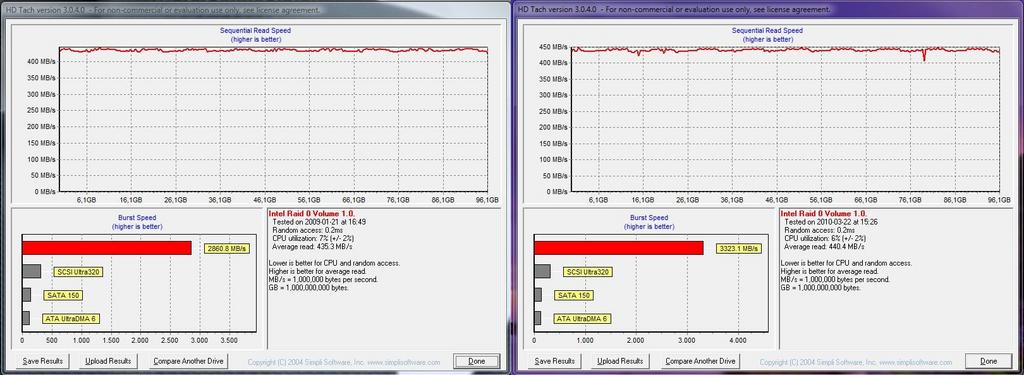Click Save Results in right window
Screen dimensions: 1024x375
(554, 361)
